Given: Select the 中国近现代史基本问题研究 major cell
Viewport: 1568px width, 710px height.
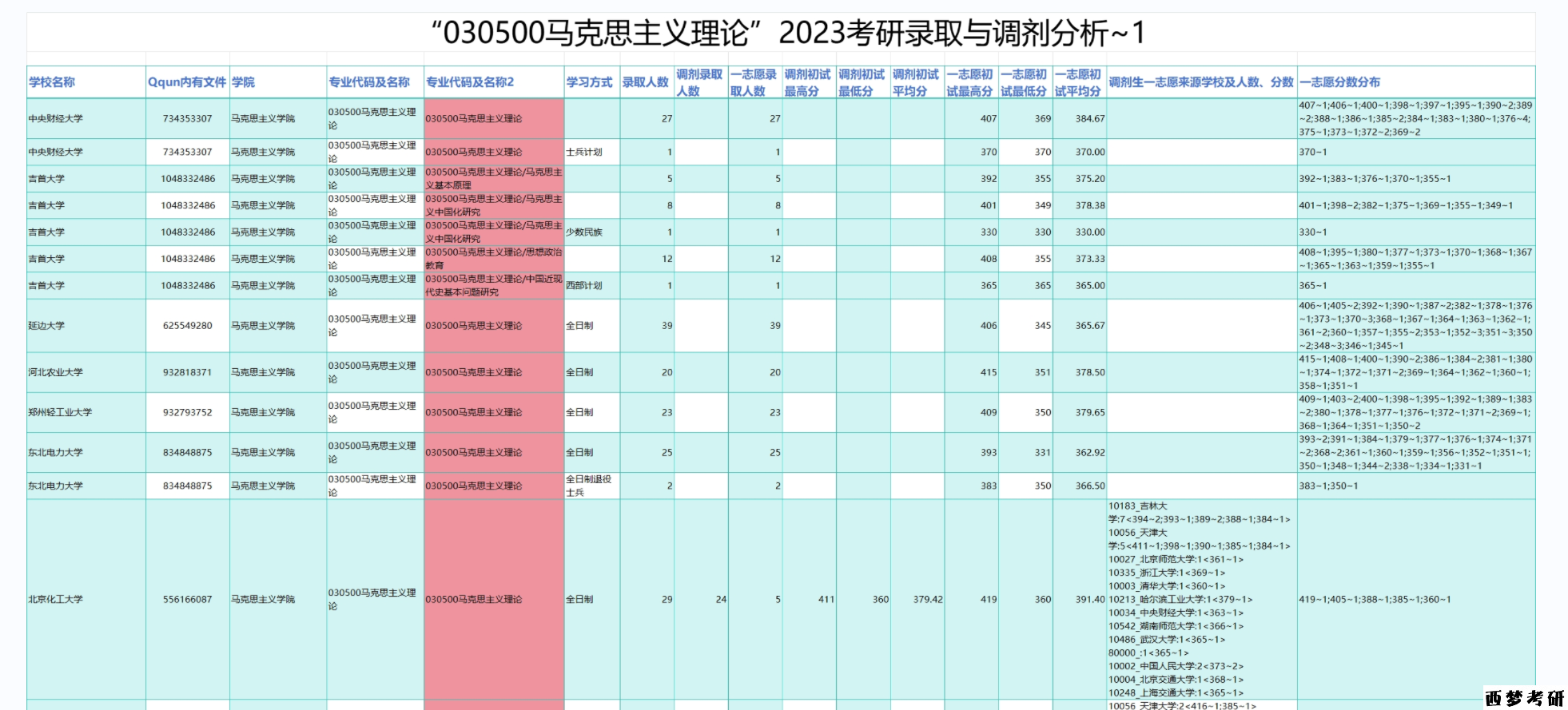Looking at the screenshot, I should (x=494, y=285).
